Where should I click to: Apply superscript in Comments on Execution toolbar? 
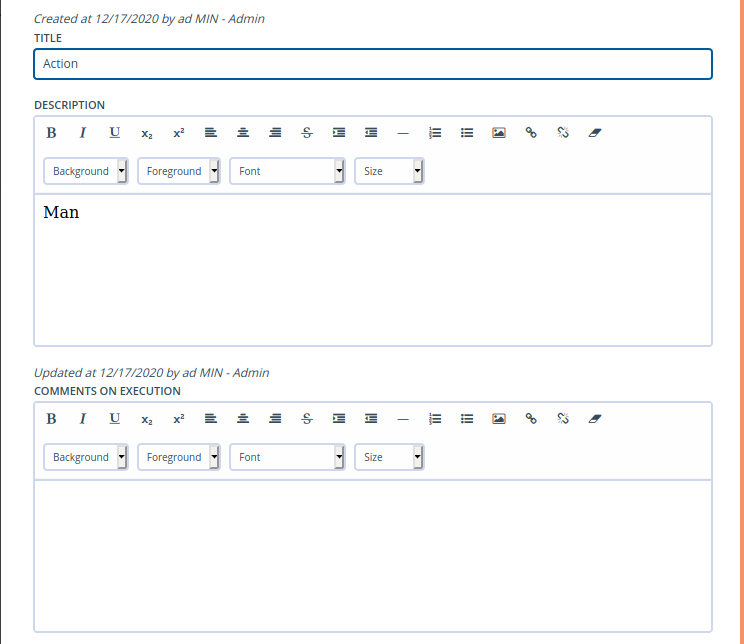[179, 419]
